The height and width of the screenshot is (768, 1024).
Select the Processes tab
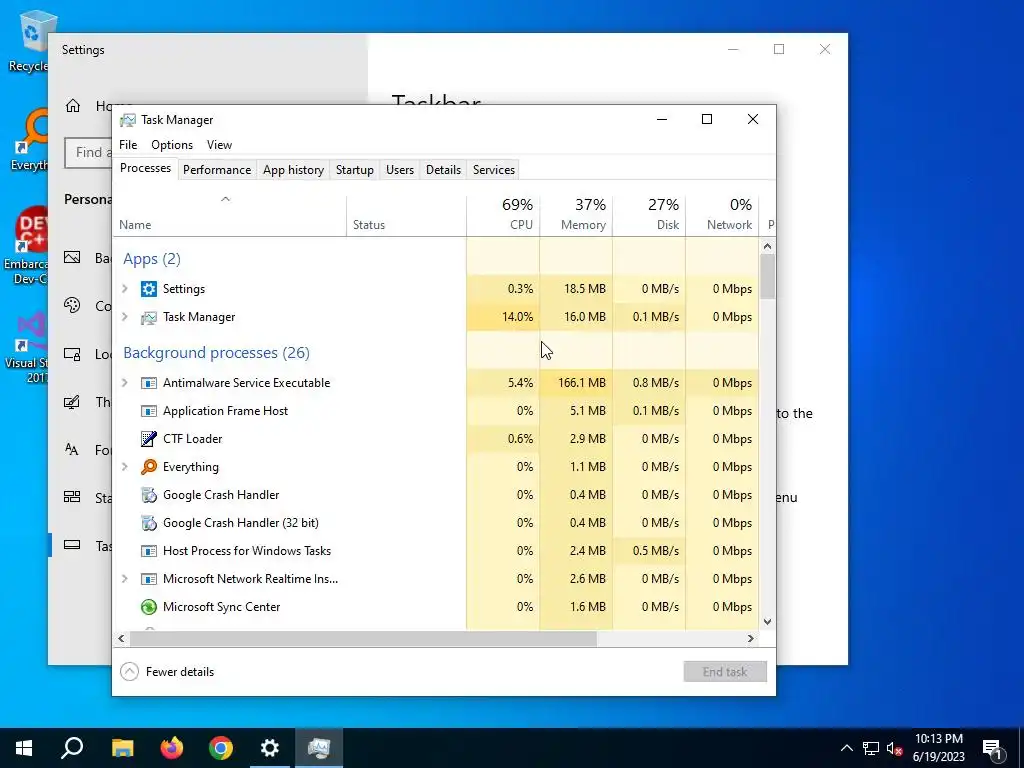point(145,168)
